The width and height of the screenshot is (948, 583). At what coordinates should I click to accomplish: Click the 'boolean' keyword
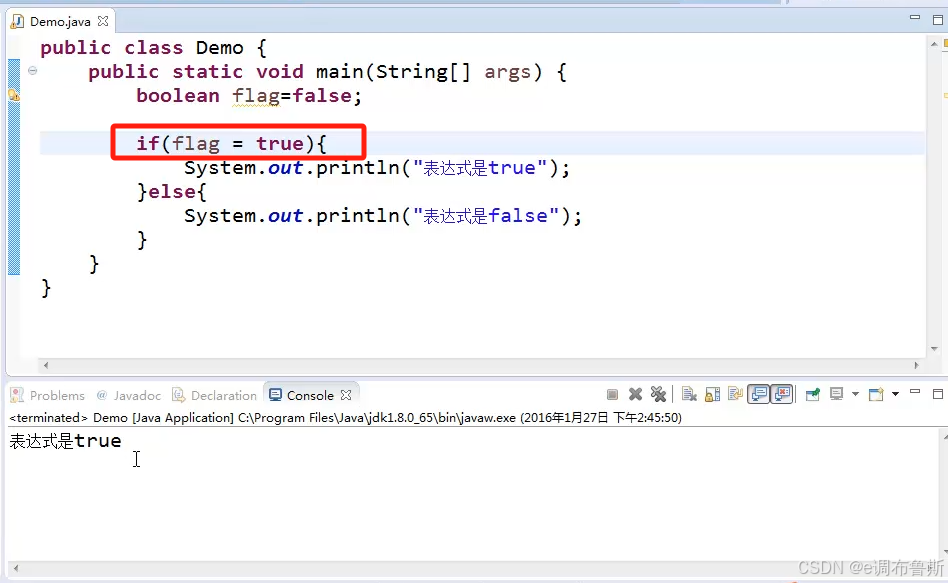(178, 96)
